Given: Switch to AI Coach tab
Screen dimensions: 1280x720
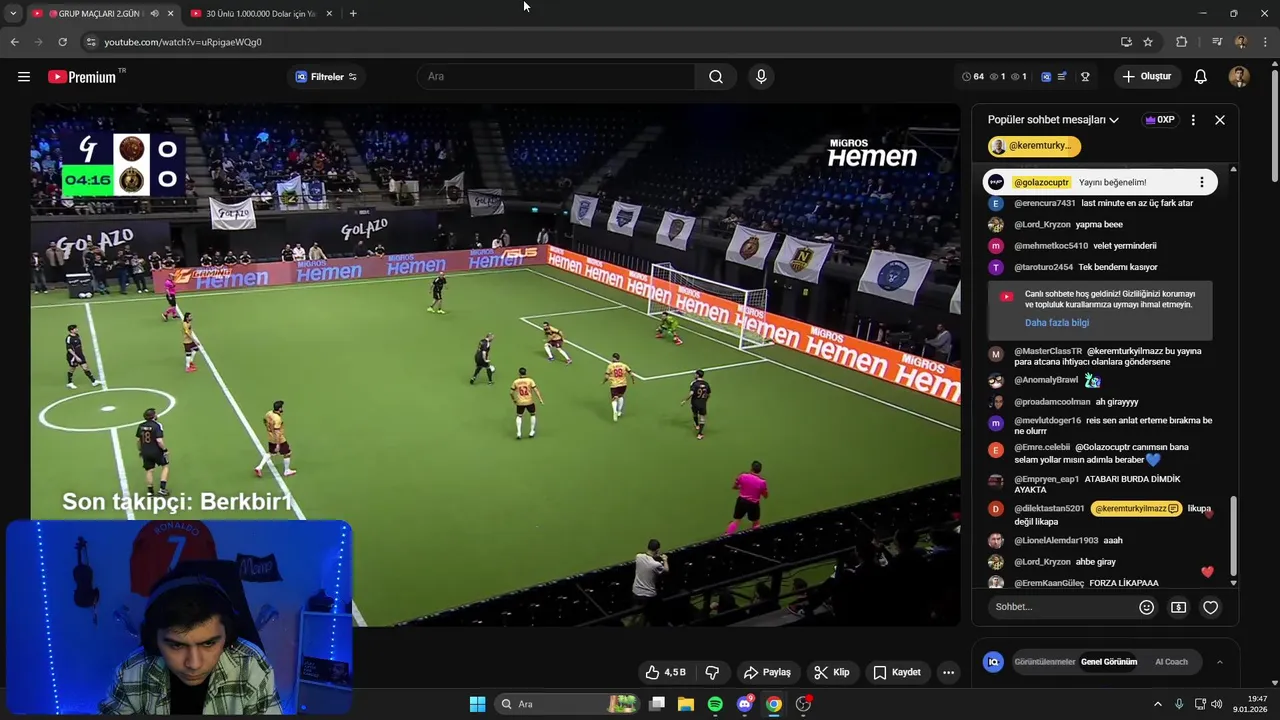Looking at the screenshot, I should coord(1171,662).
